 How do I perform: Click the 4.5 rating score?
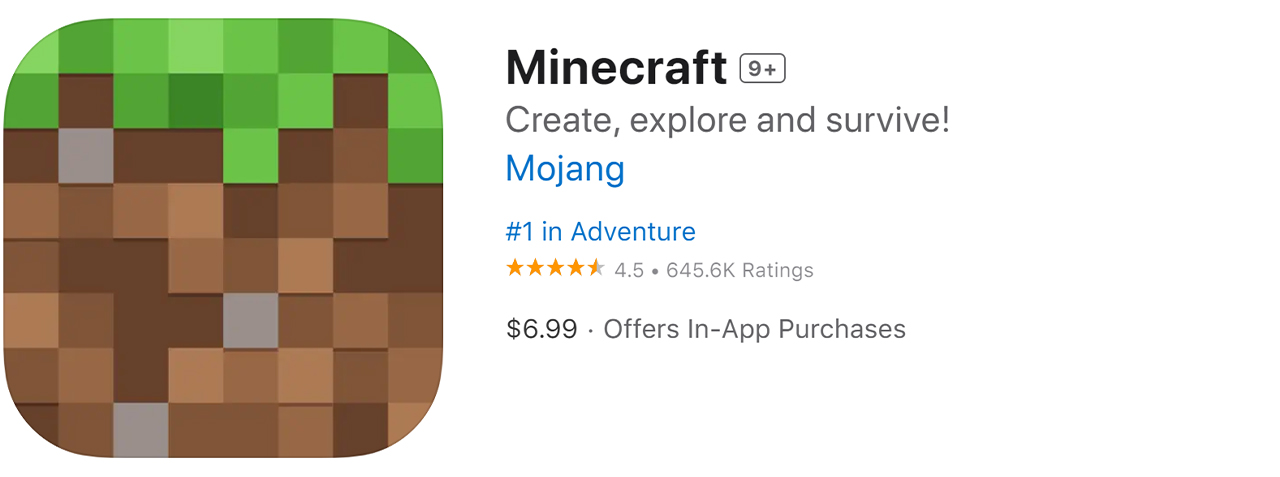tap(629, 270)
